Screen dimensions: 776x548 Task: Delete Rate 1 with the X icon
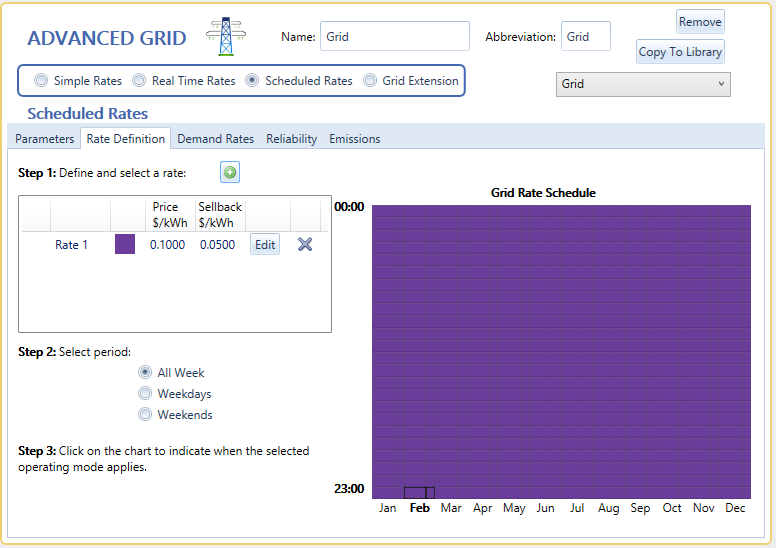pyautogui.click(x=305, y=244)
